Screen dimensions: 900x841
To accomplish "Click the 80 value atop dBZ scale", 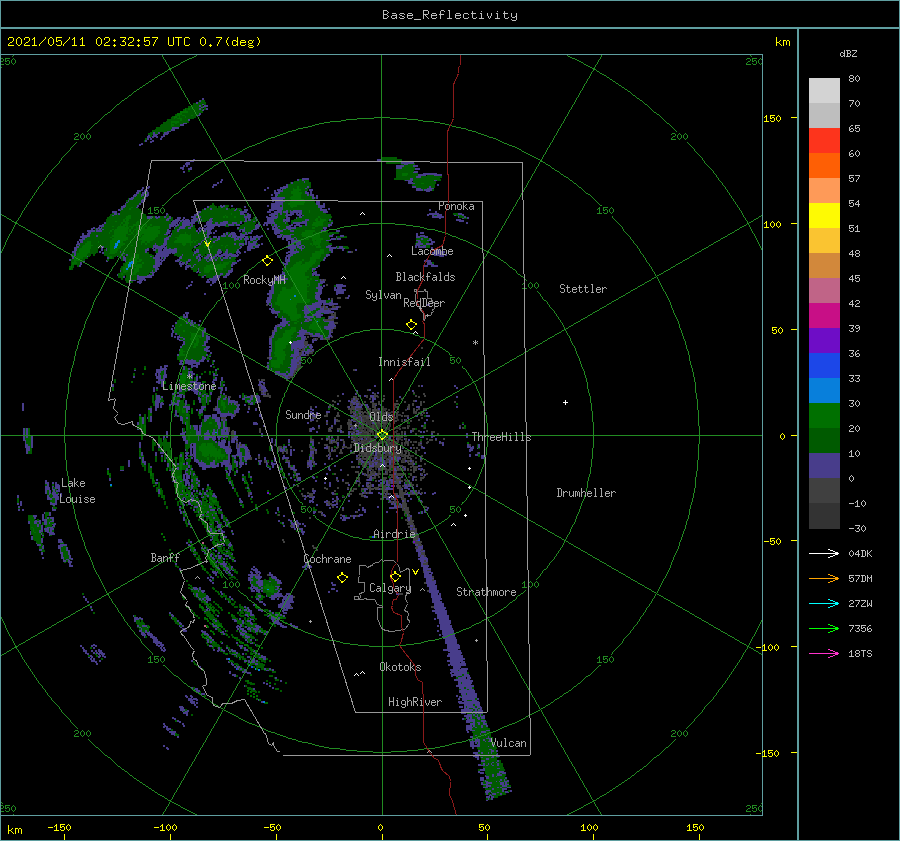I will coord(854,79).
